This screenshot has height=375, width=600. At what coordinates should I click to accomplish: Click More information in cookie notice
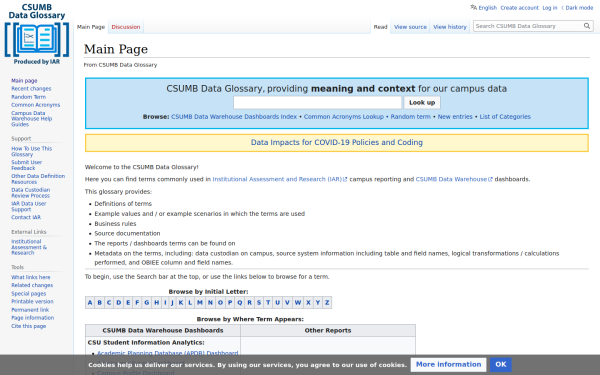click(x=448, y=365)
